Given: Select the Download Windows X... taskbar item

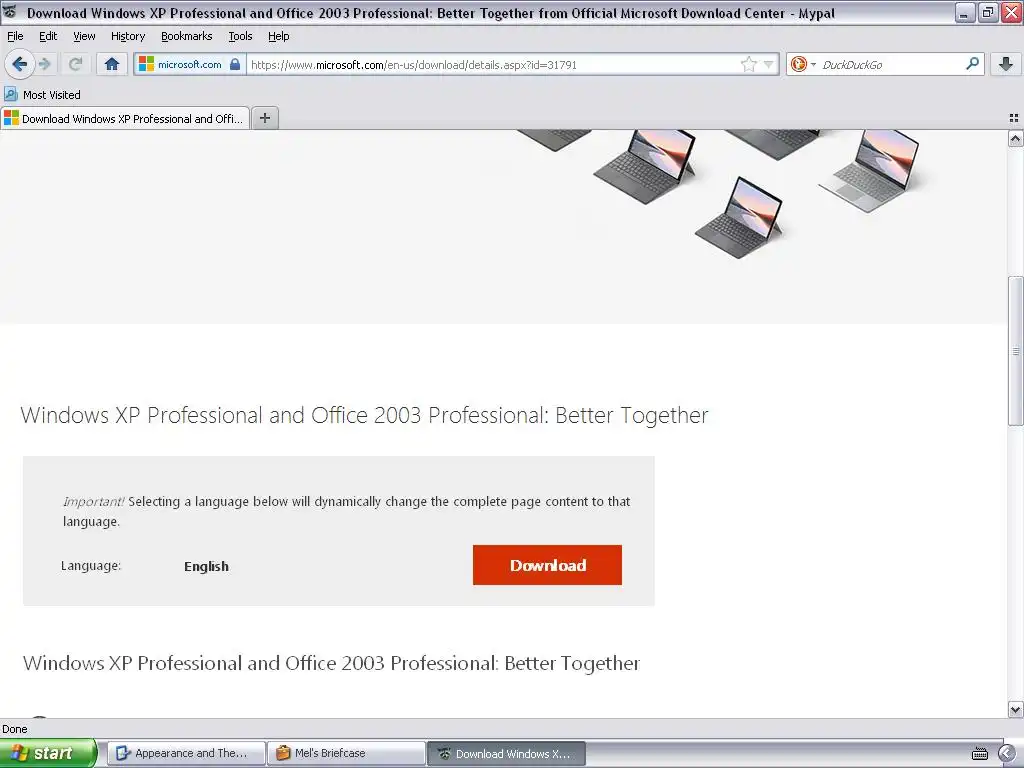Looking at the screenshot, I should click(x=506, y=753).
